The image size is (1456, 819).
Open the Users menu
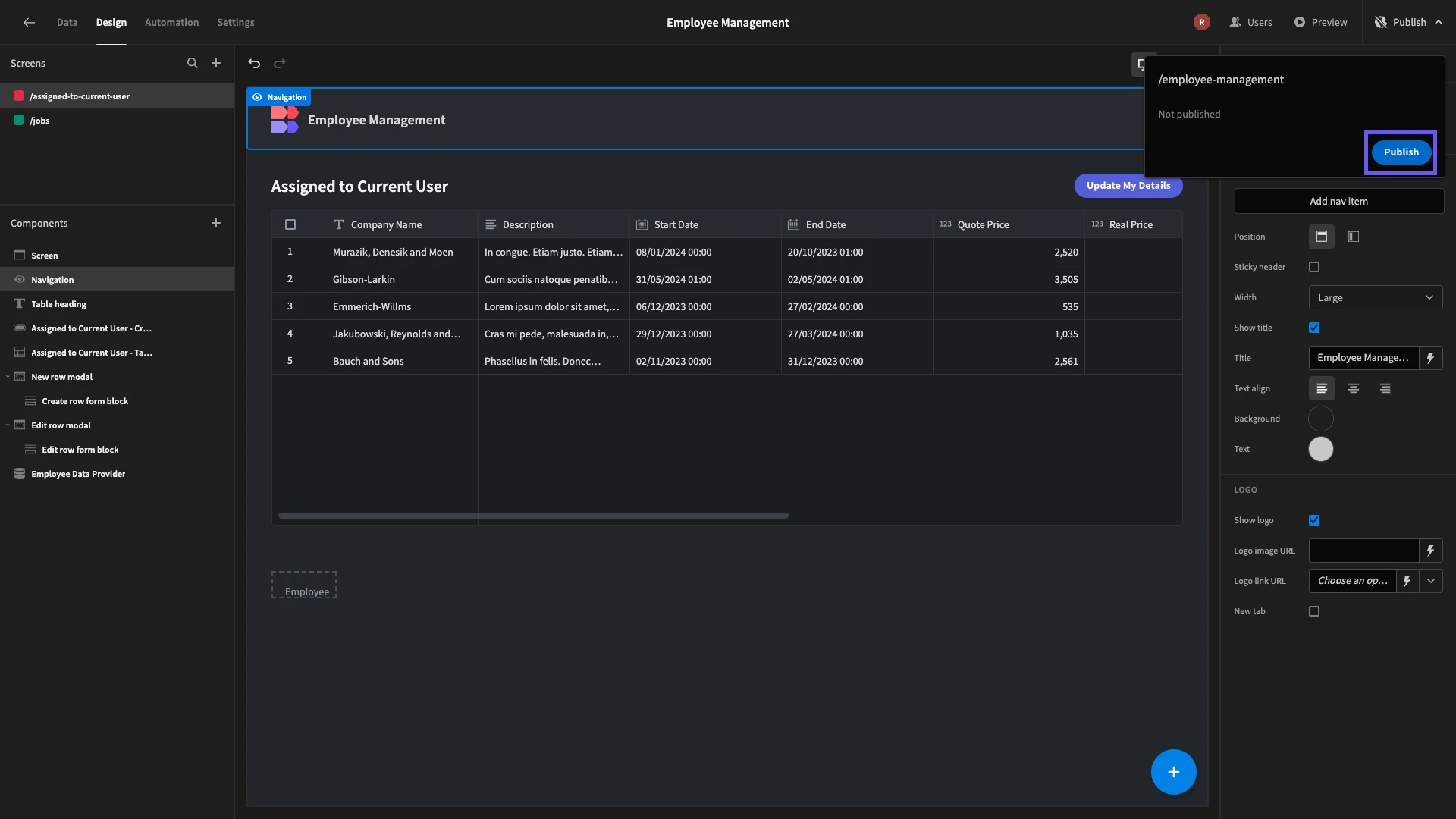point(1250,23)
